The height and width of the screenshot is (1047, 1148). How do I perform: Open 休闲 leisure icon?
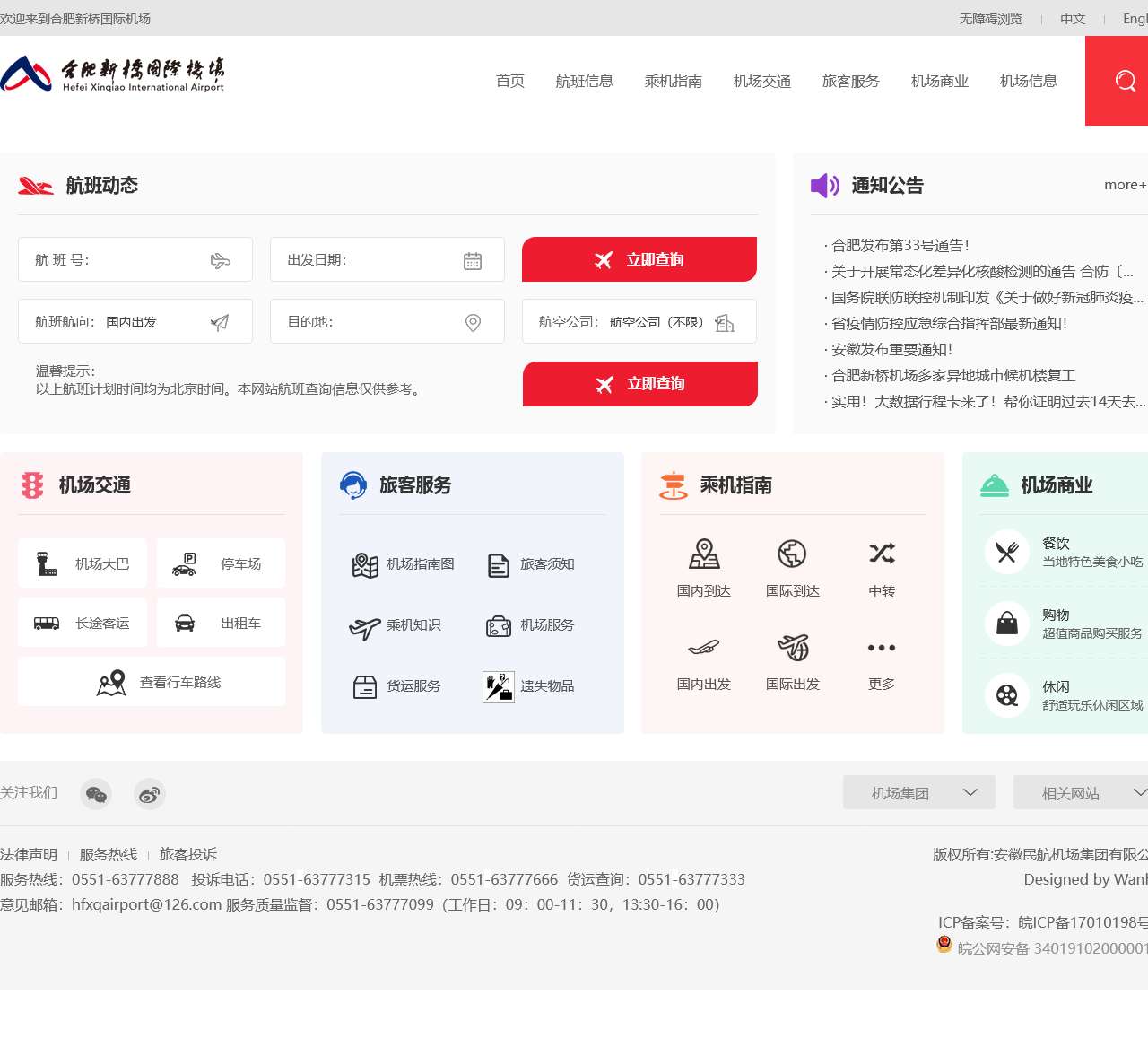tap(1007, 695)
